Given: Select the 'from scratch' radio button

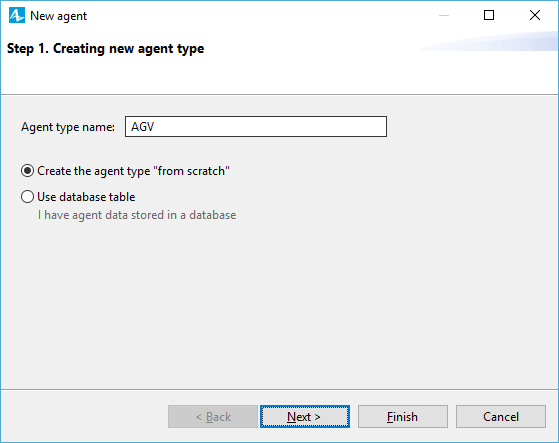Looking at the screenshot, I should tap(27, 171).
